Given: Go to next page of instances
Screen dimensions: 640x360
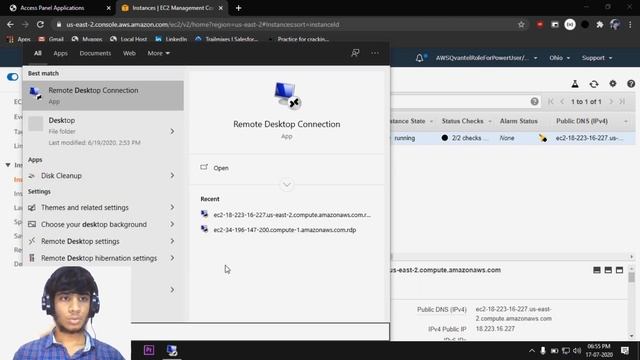Looking at the screenshot, I should [x=611, y=102].
